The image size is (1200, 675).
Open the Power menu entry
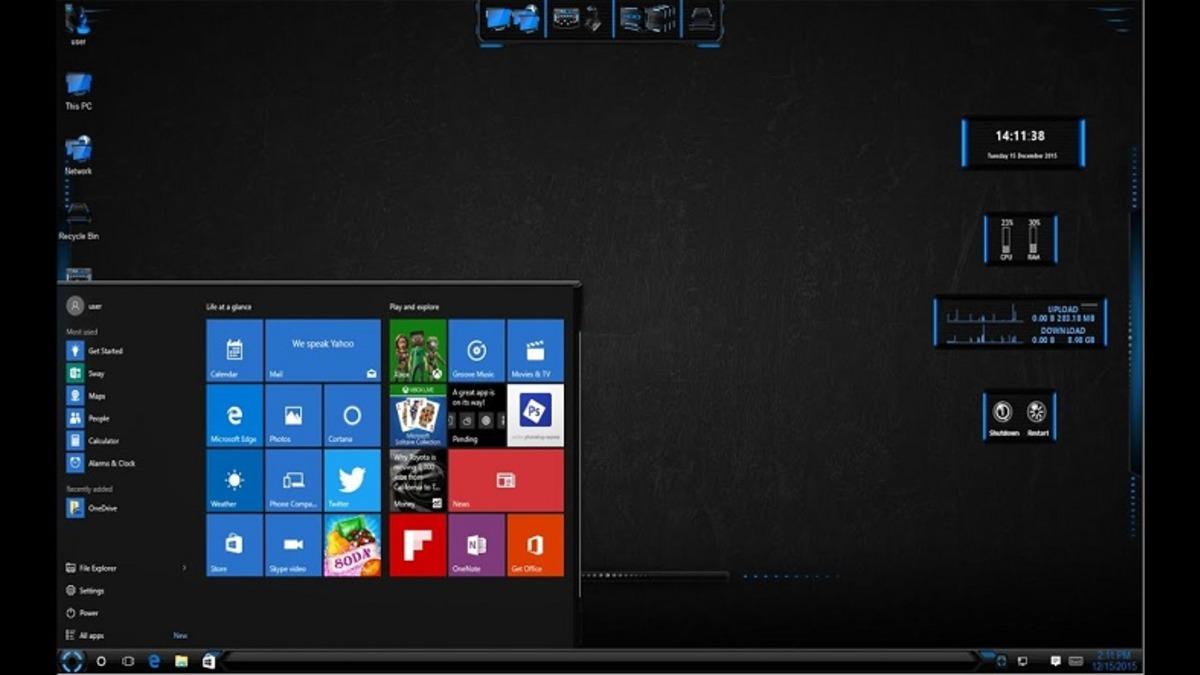coord(88,612)
